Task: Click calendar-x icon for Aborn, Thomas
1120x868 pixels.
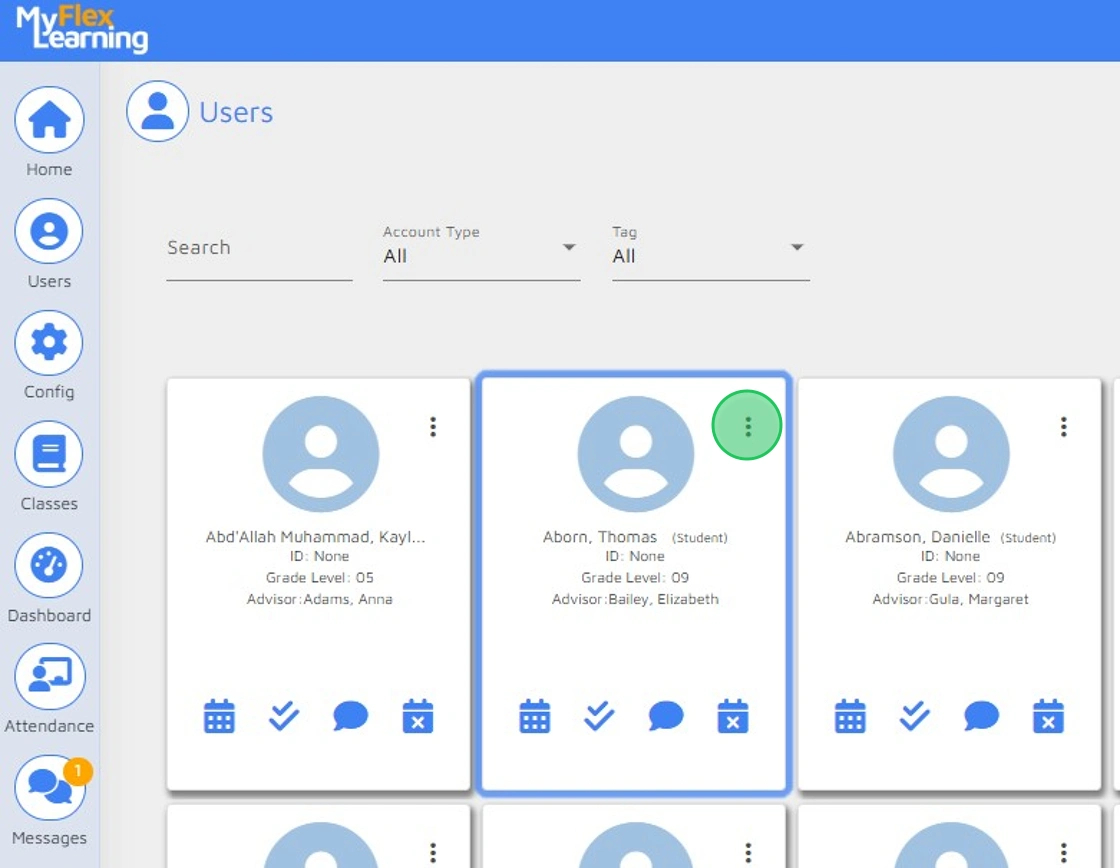Action: 733,716
